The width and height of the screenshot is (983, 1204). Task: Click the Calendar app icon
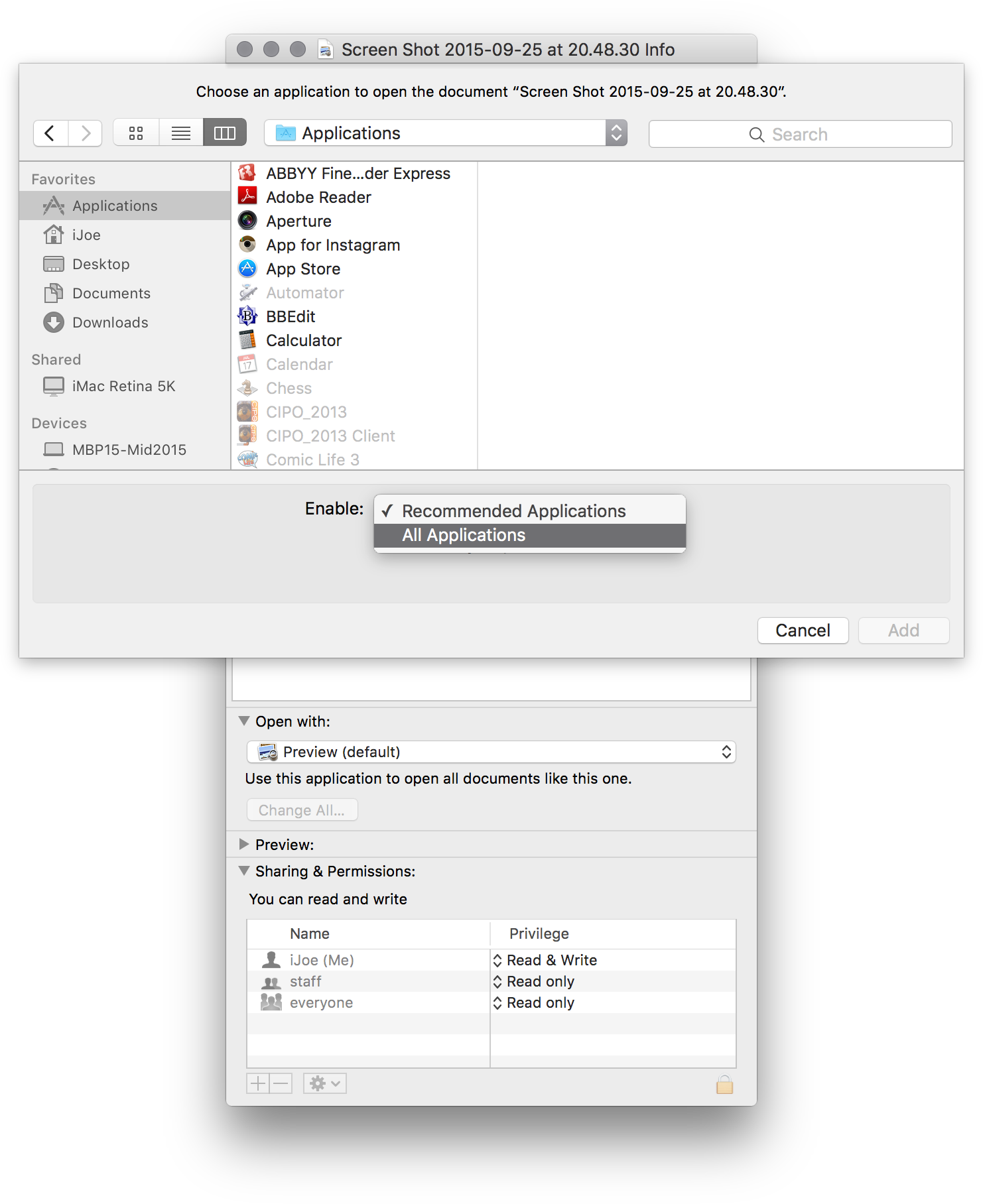pyautogui.click(x=247, y=364)
